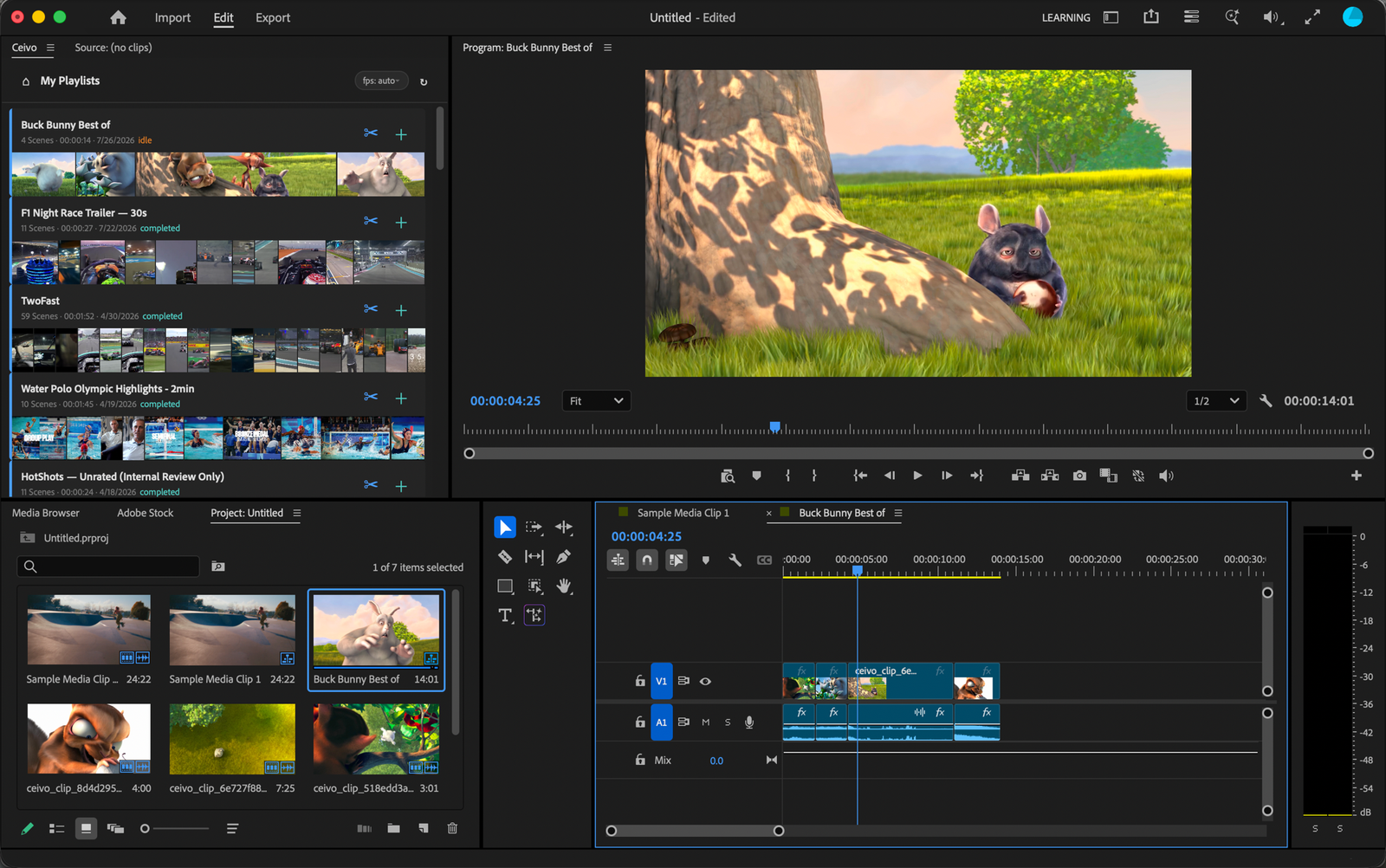1386x868 pixels.
Task: Click scissors icon for Buck Bunny Best of playlist
Action: coord(371,133)
